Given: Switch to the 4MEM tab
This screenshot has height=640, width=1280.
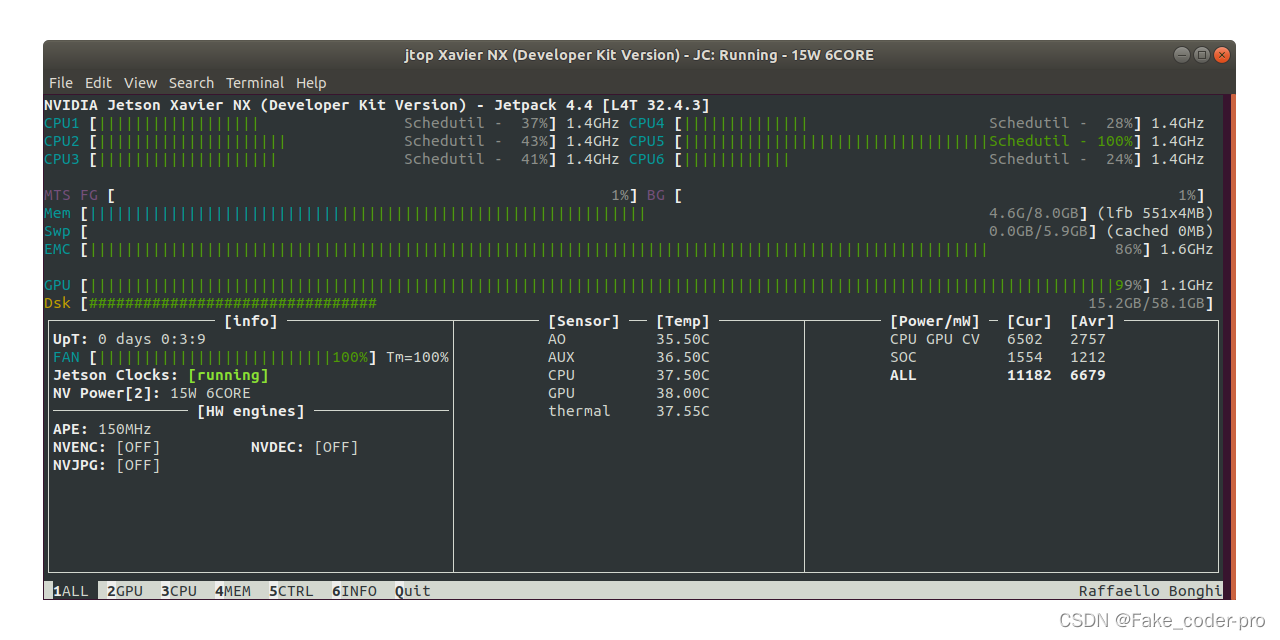Looking at the screenshot, I should [x=233, y=591].
